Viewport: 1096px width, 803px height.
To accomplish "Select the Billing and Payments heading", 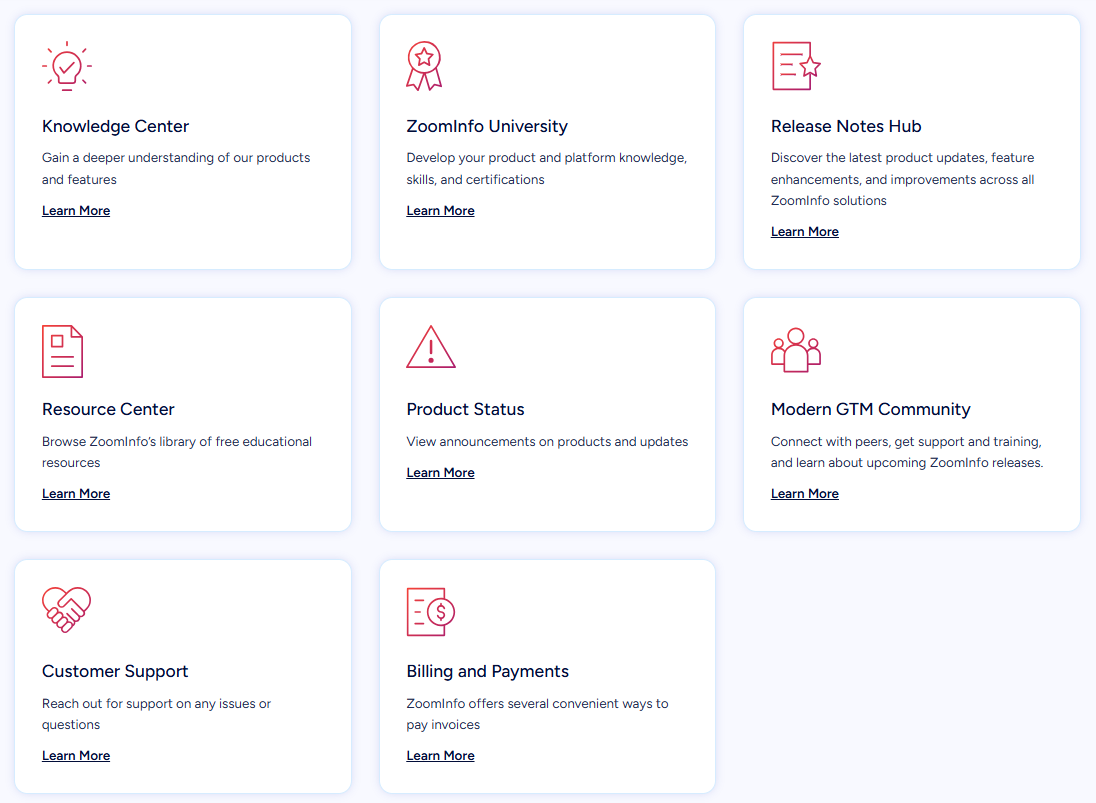I will pos(488,672).
